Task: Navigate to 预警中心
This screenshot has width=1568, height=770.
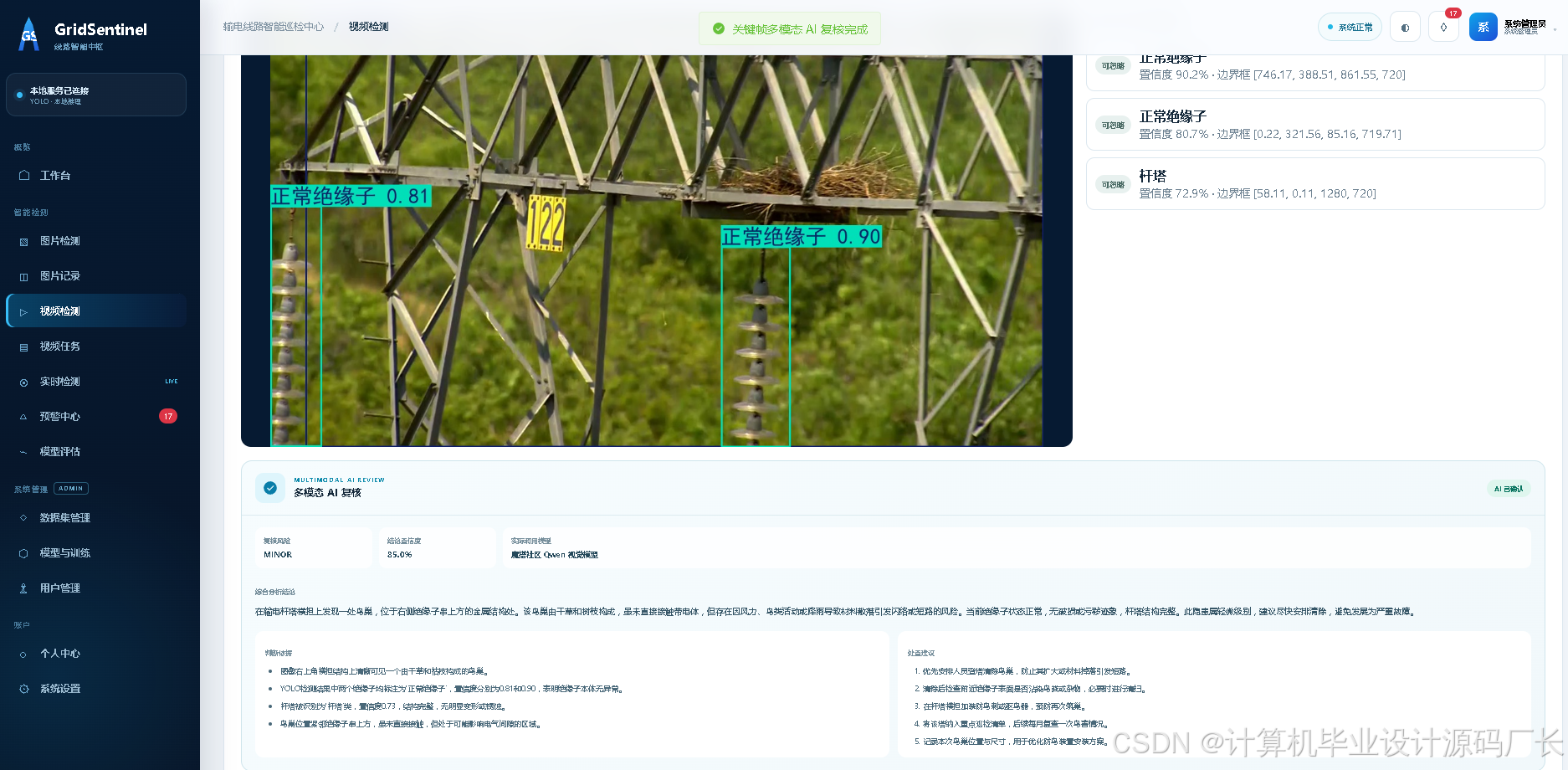Action: coord(96,417)
